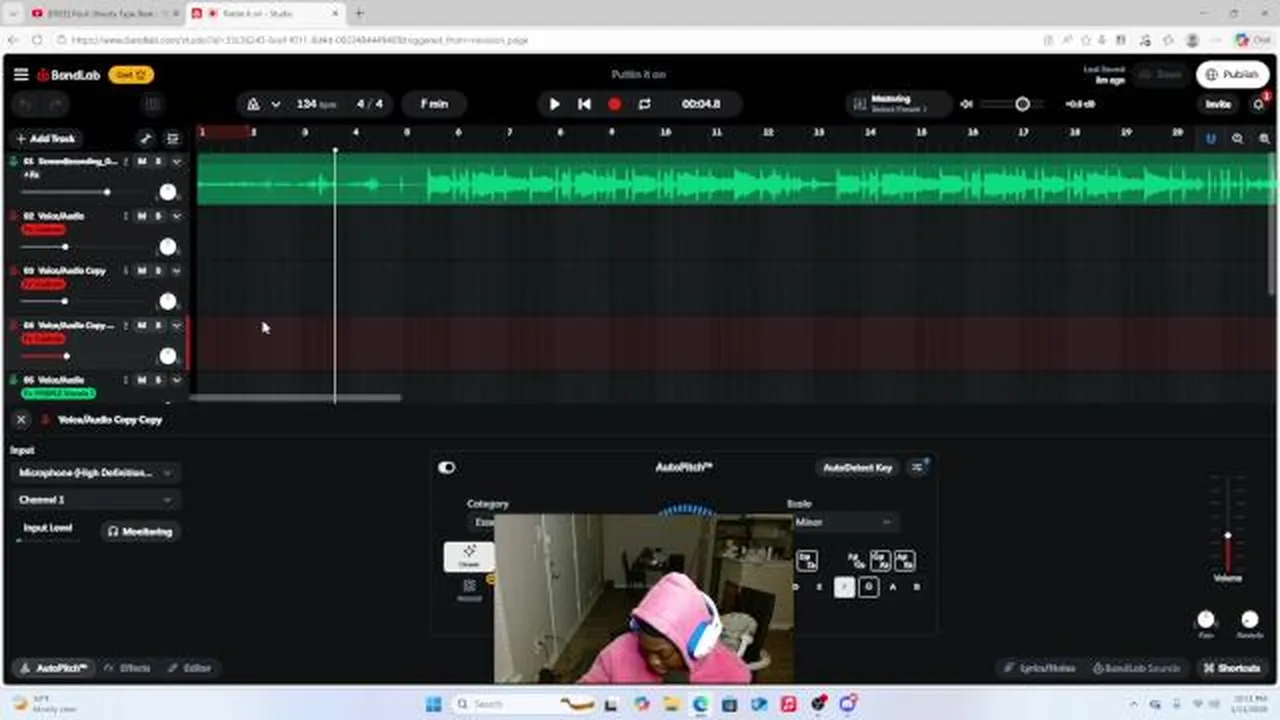Click the green waveform region on track 01
Viewport: 1280px width, 720px height.
(735, 180)
